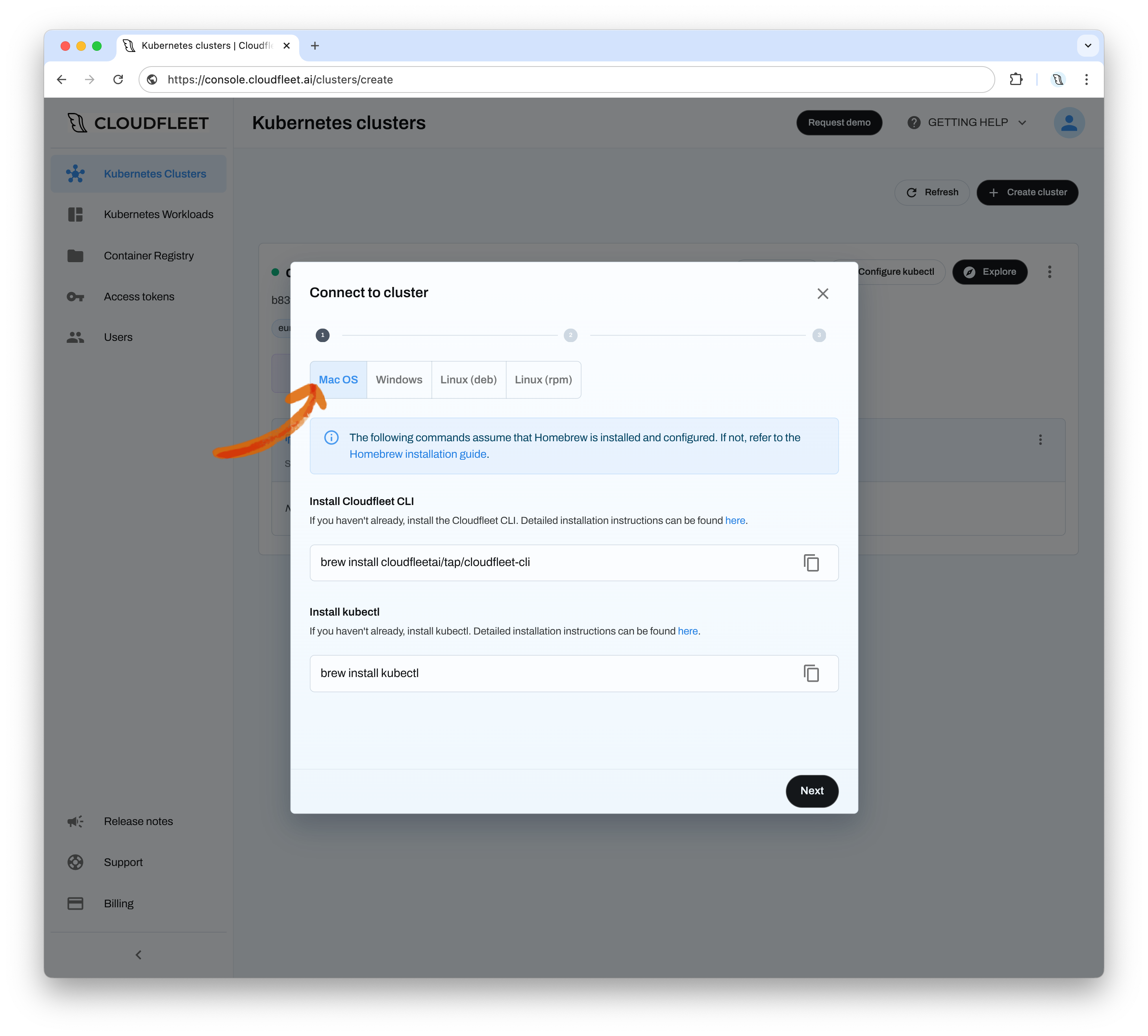This screenshot has width=1148, height=1036.
Task: Click the cloudfleet-cli brew command text
Action: tap(425, 562)
